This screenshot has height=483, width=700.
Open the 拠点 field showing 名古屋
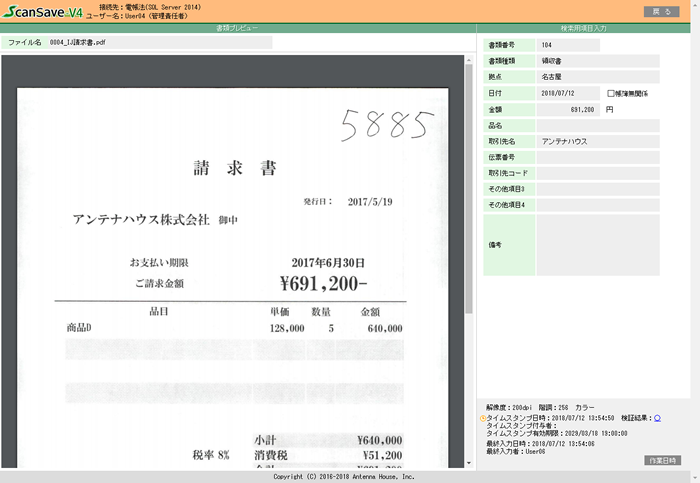click(597, 77)
